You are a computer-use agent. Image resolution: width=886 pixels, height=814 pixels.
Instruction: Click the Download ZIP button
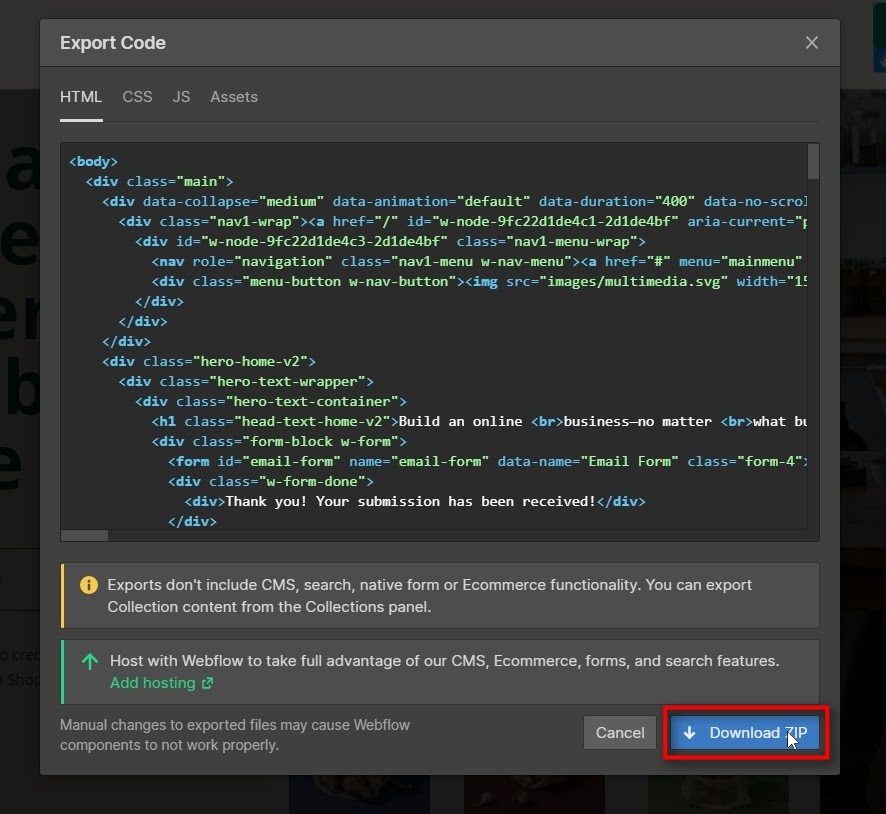click(x=745, y=733)
